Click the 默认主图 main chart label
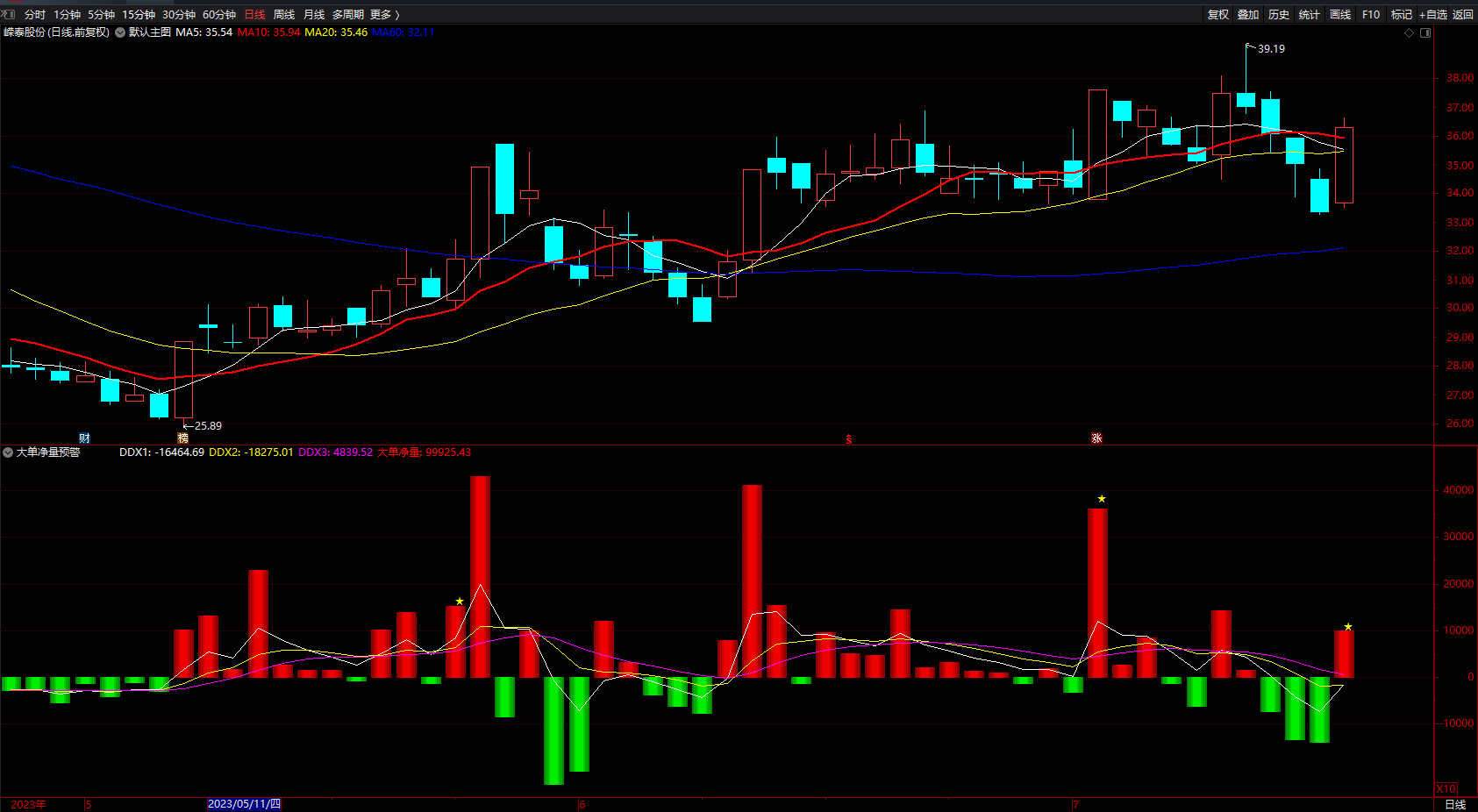This screenshot has width=1478, height=812. [x=150, y=32]
